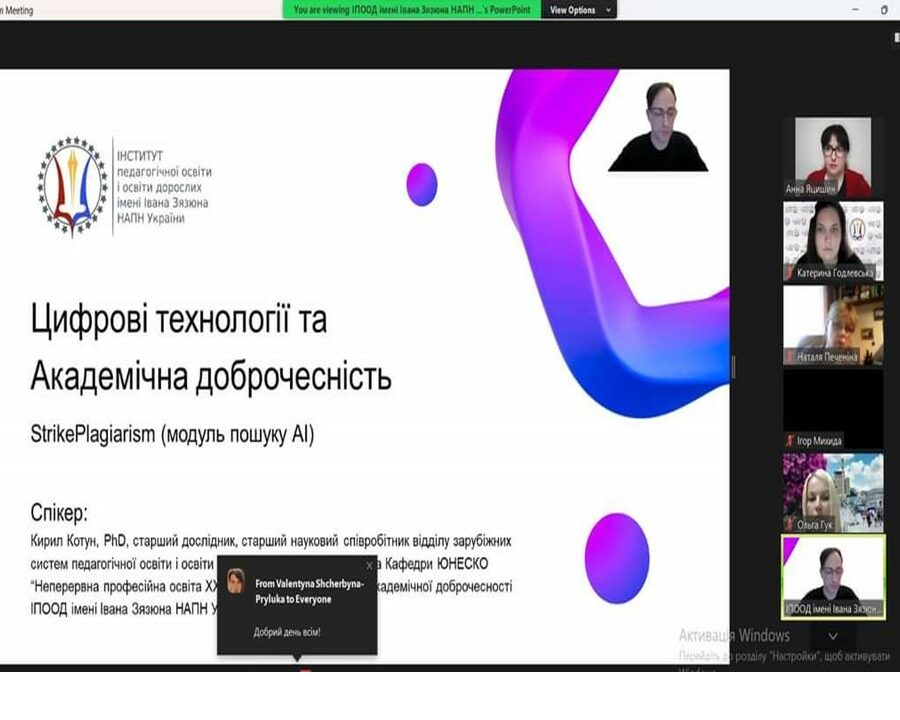900x720 pixels.
Task: Toggle Наталя Печеніна's microphone mute state
Action: (x=788, y=355)
